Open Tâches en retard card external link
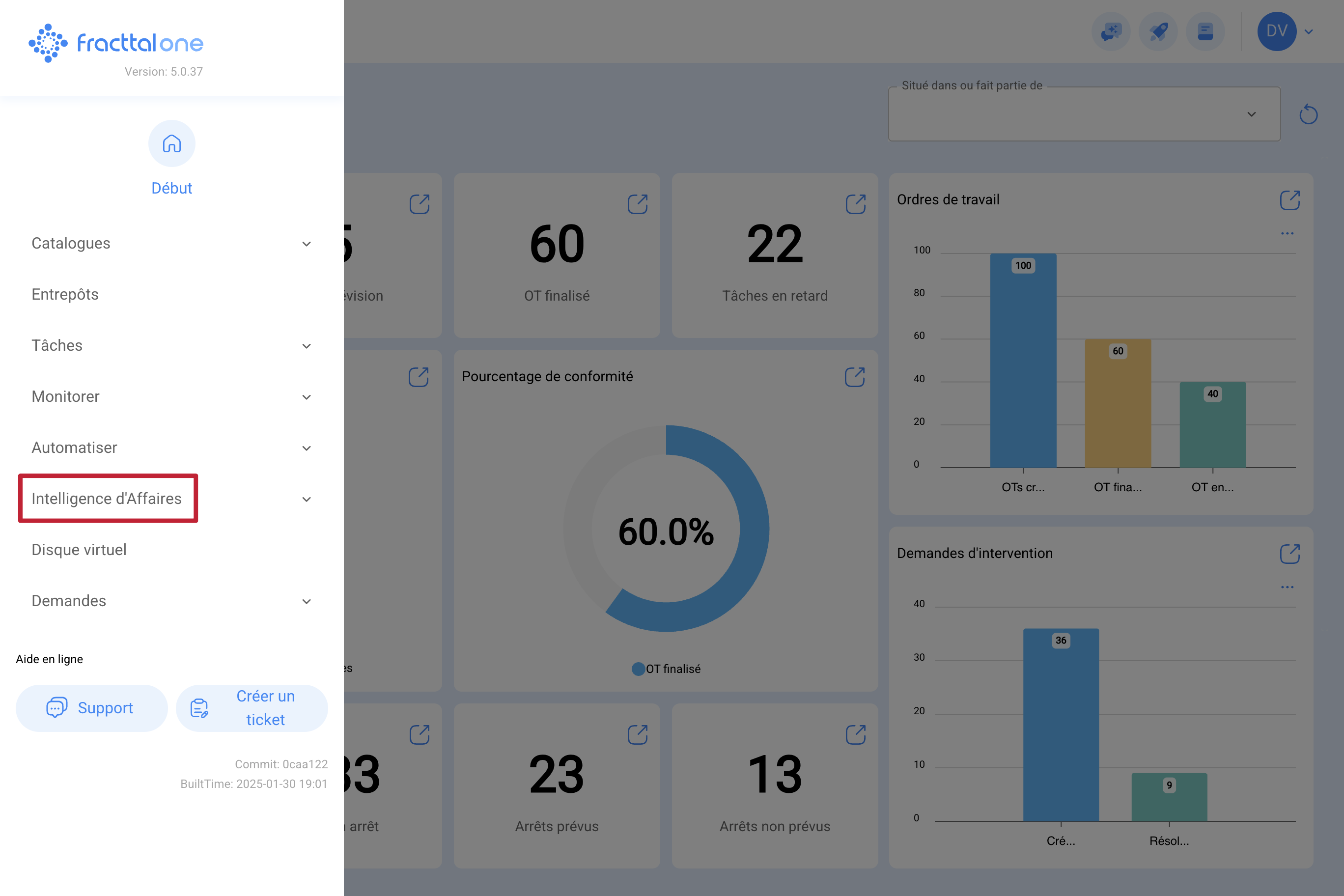This screenshot has height=896, width=1344. 855,204
